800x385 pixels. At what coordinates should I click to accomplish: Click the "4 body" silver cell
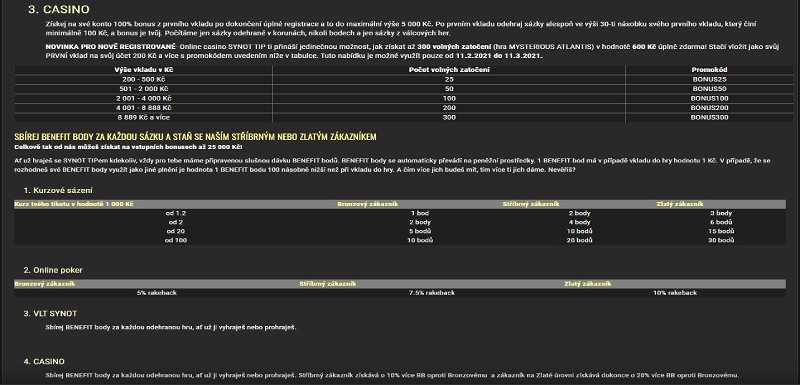(x=580, y=222)
